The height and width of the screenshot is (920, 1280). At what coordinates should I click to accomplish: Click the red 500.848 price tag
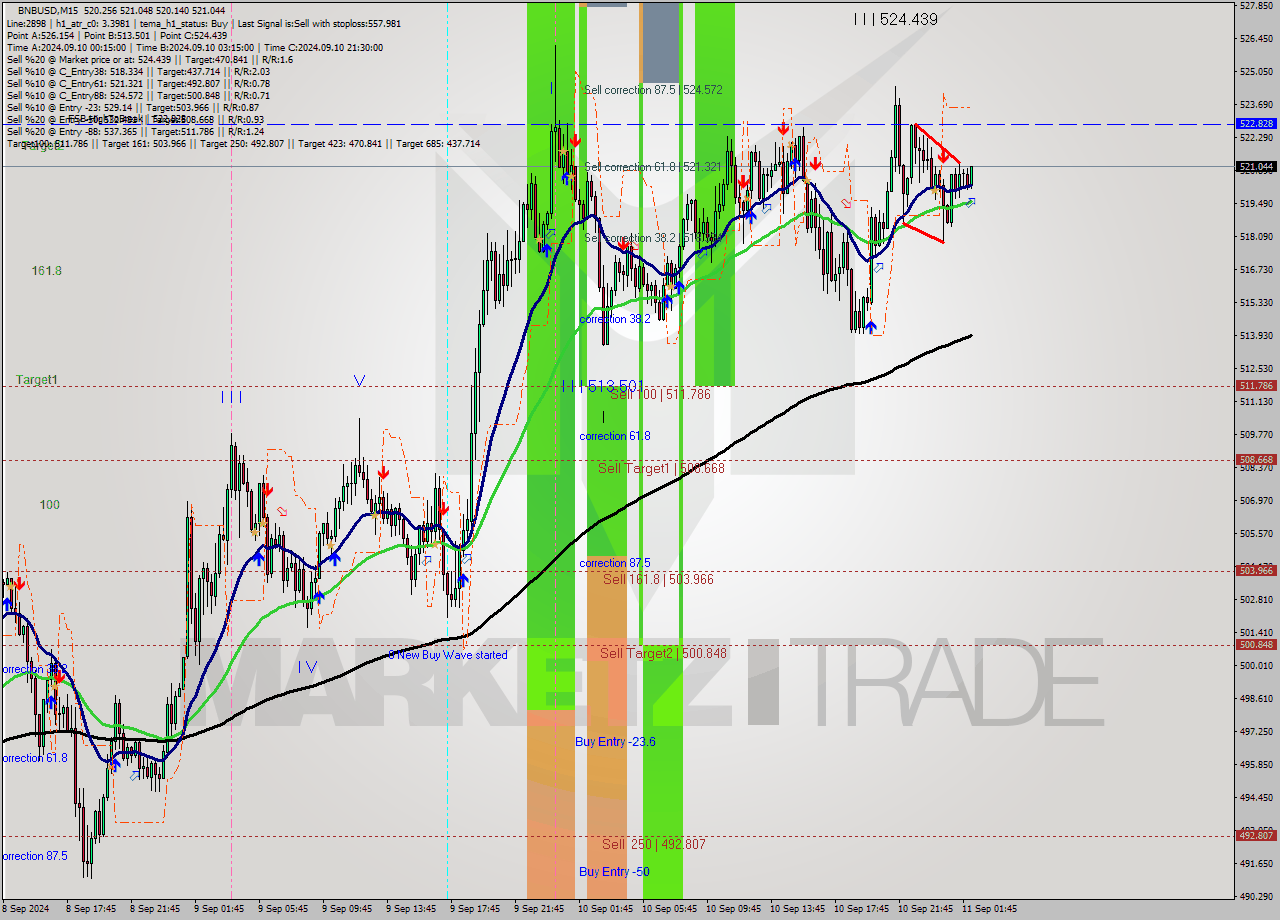[x=1256, y=644]
